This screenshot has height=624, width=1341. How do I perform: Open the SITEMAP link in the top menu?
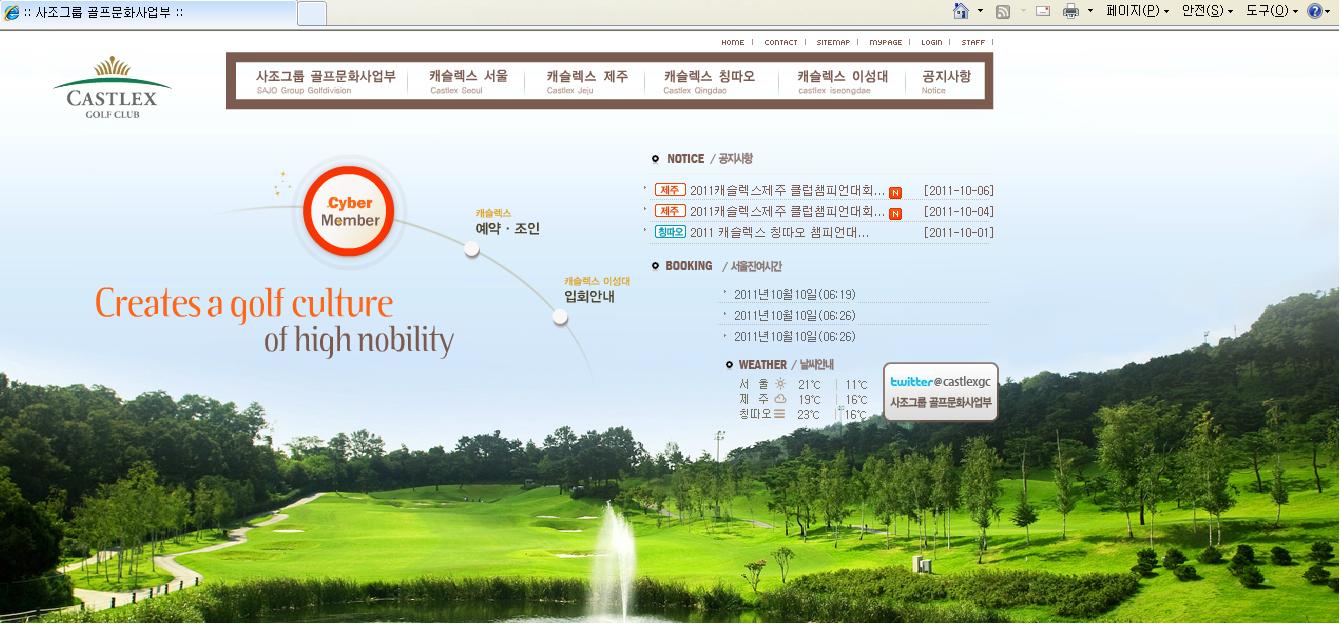pyautogui.click(x=833, y=42)
